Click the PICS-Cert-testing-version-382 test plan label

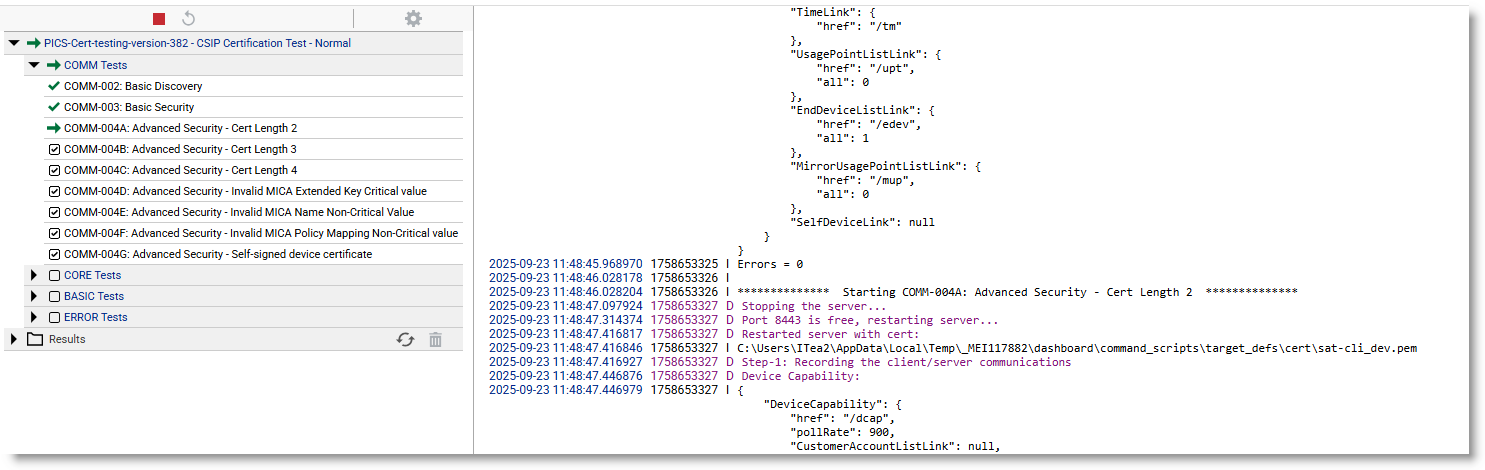tap(197, 44)
